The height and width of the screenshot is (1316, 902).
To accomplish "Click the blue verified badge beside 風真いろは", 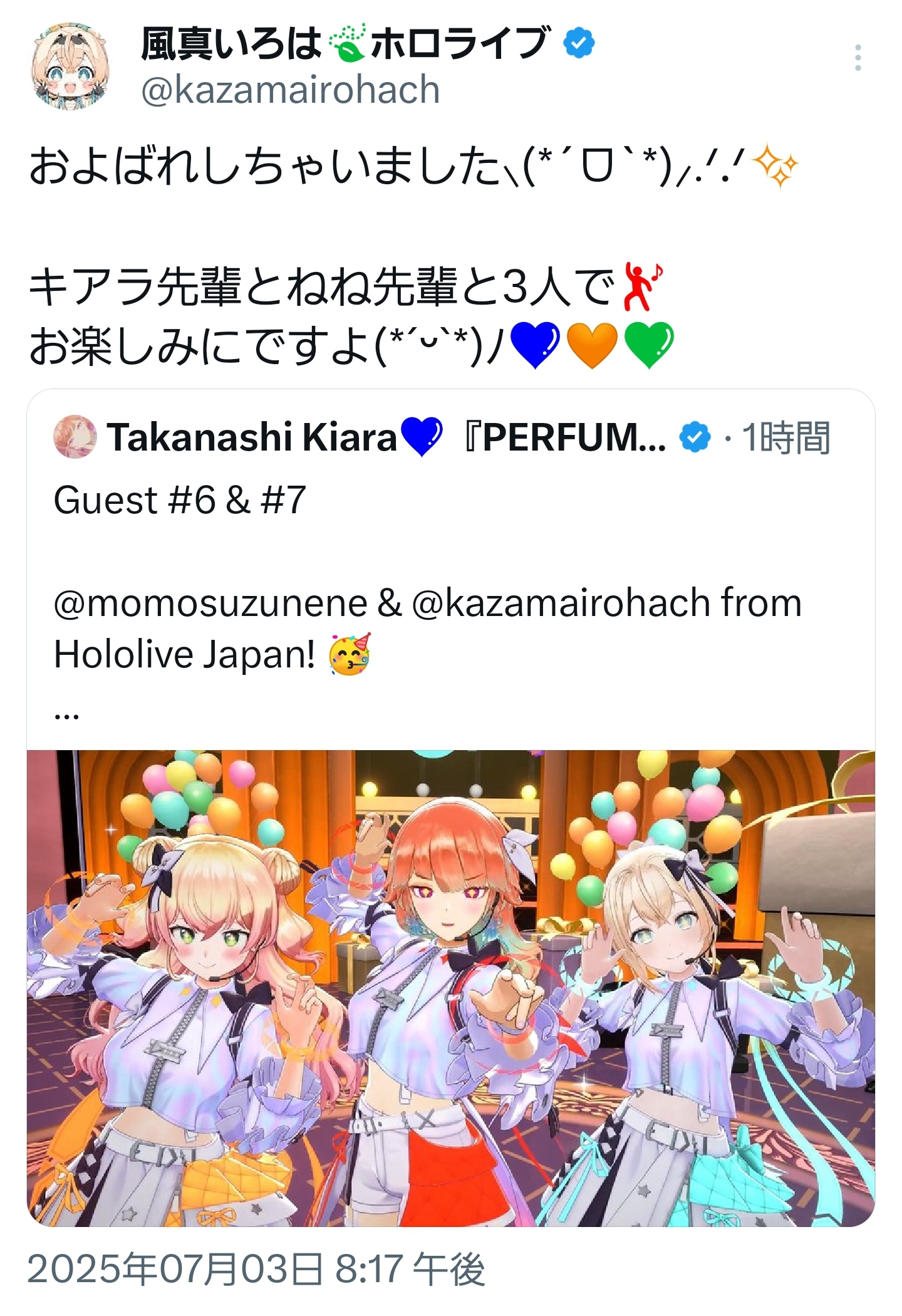I will [579, 43].
